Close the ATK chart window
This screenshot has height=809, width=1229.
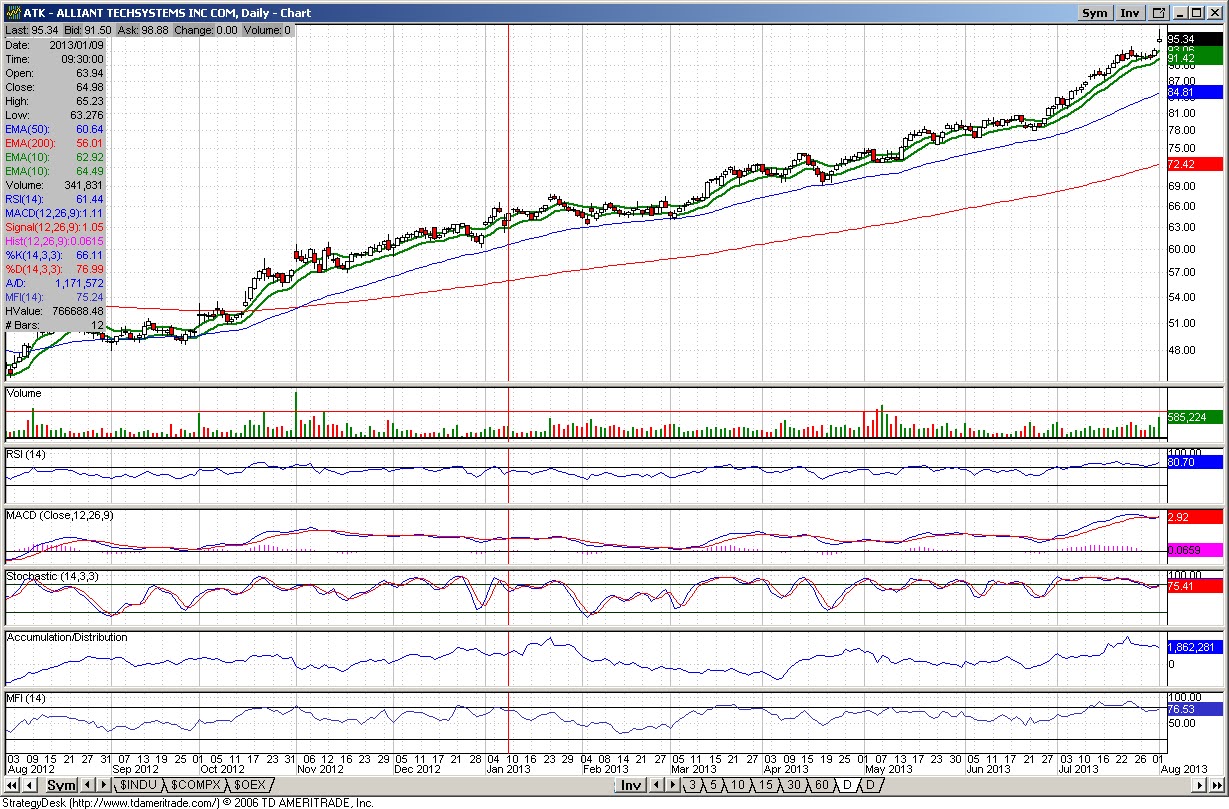(x=1214, y=13)
